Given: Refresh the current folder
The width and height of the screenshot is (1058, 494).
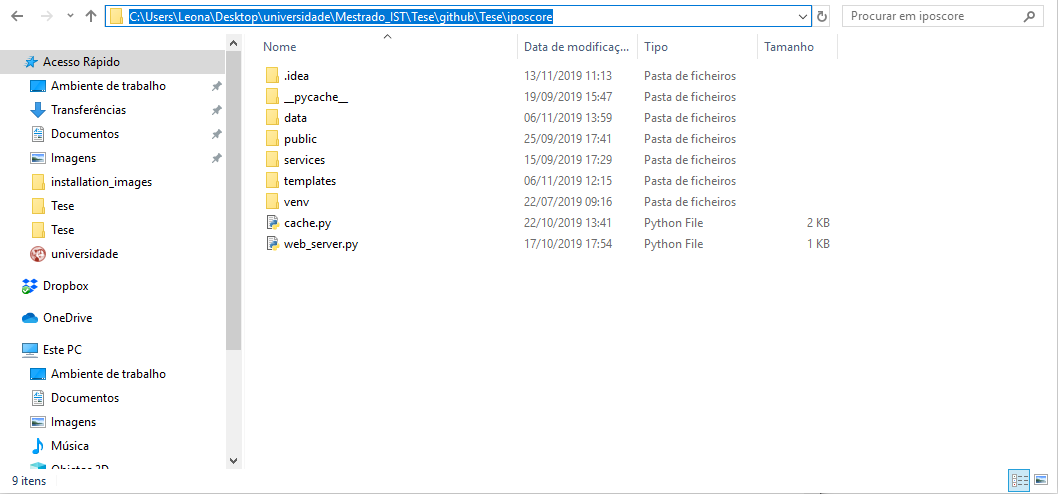Looking at the screenshot, I should (821, 16).
